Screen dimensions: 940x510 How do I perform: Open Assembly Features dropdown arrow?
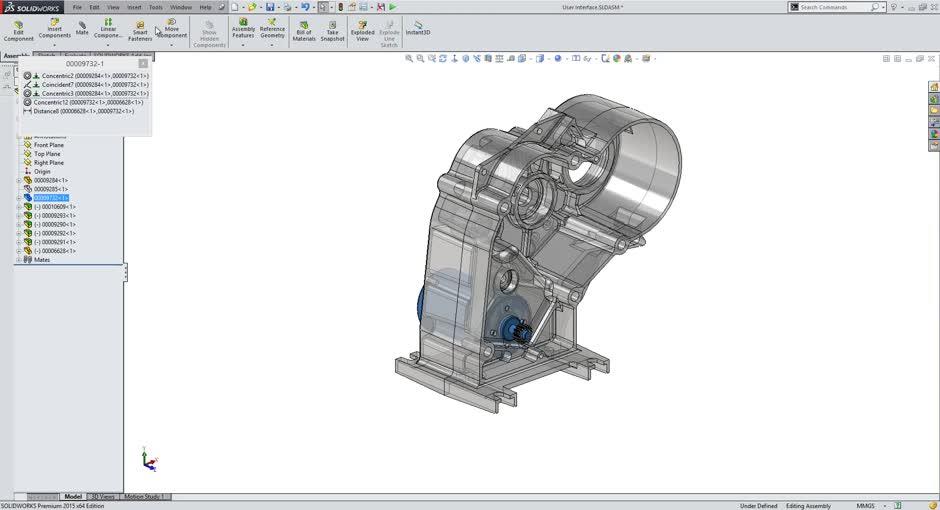click(243, 45)
